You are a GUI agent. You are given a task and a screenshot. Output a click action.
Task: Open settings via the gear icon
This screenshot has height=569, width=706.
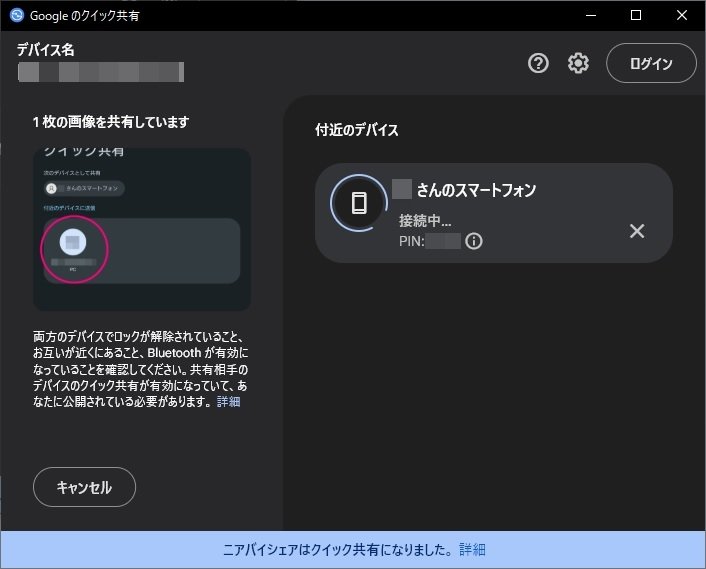578,63
